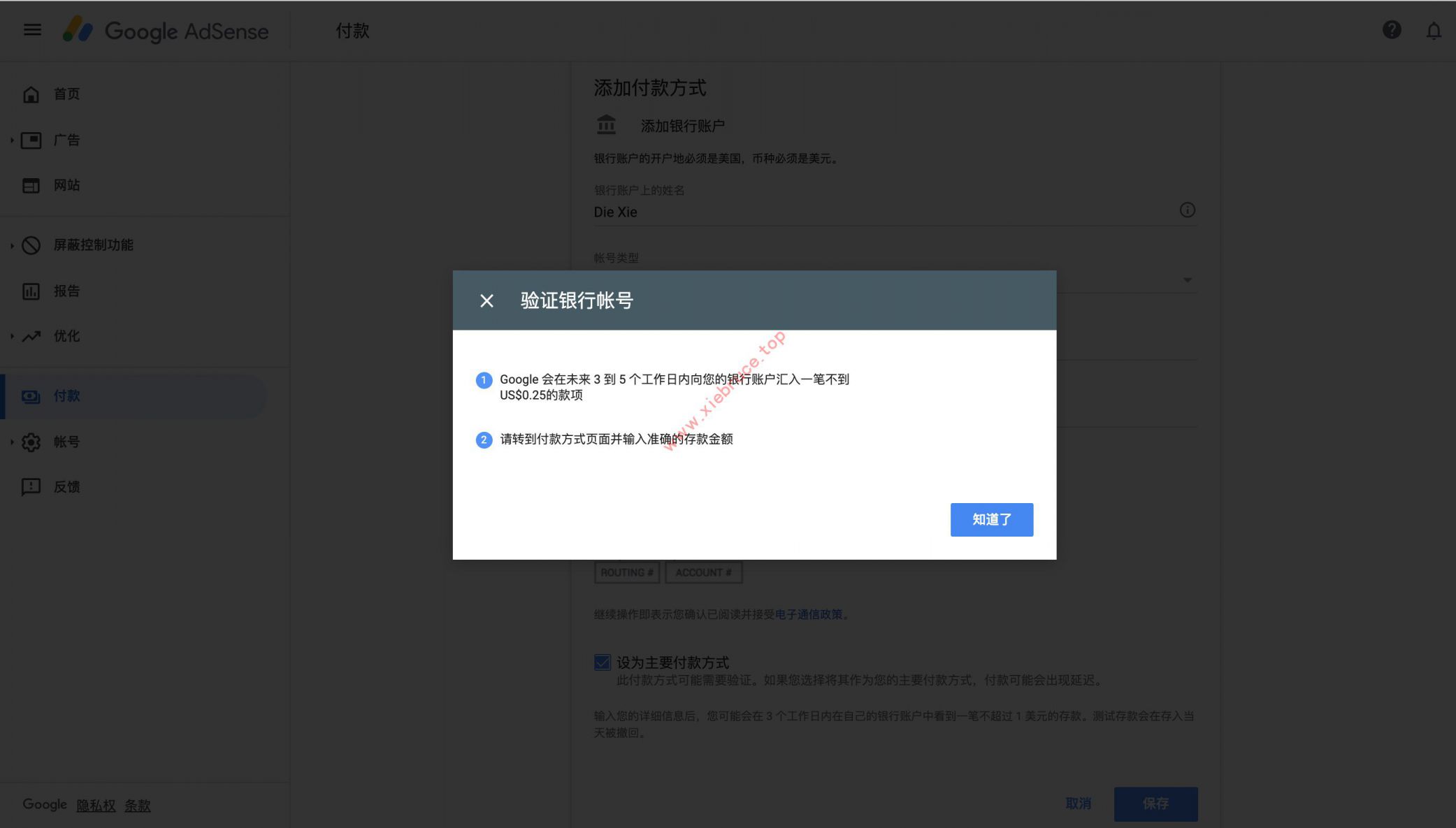This screenshot has width=1456, height=828.
Task: Expand the 屏蔽控制功能 menu arrow
Action: [12, 245]
